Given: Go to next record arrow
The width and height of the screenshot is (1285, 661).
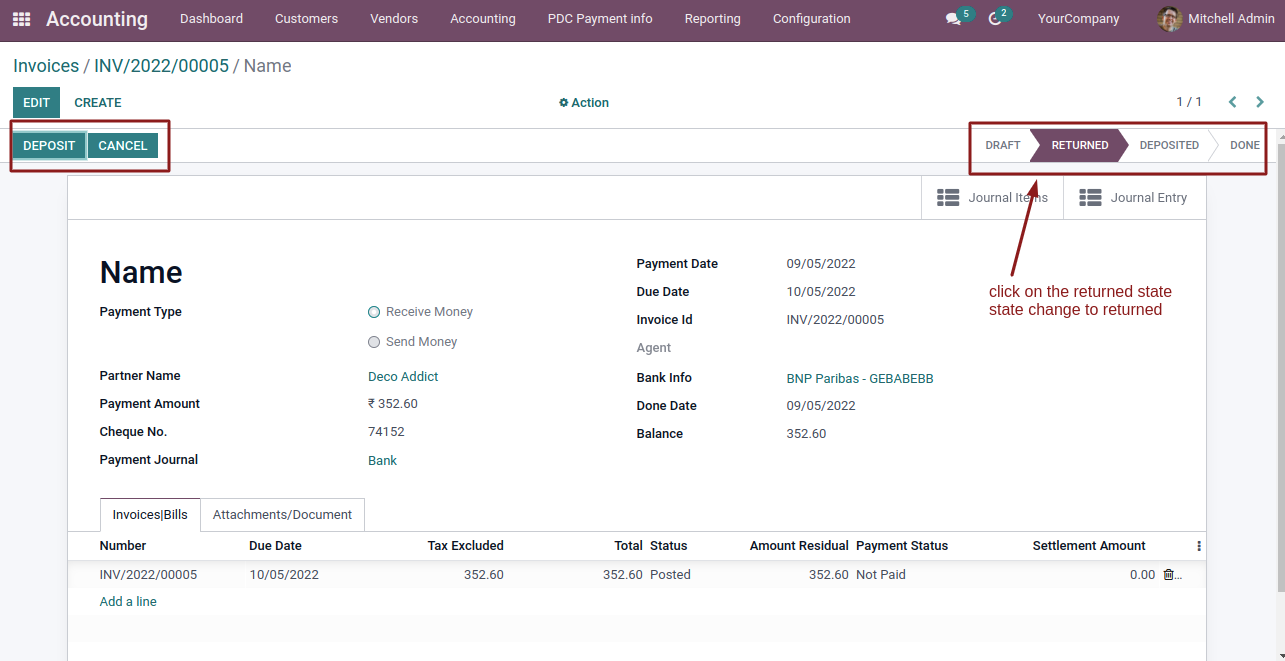Looking at the screenshot, I should [x=1260, y=102].
